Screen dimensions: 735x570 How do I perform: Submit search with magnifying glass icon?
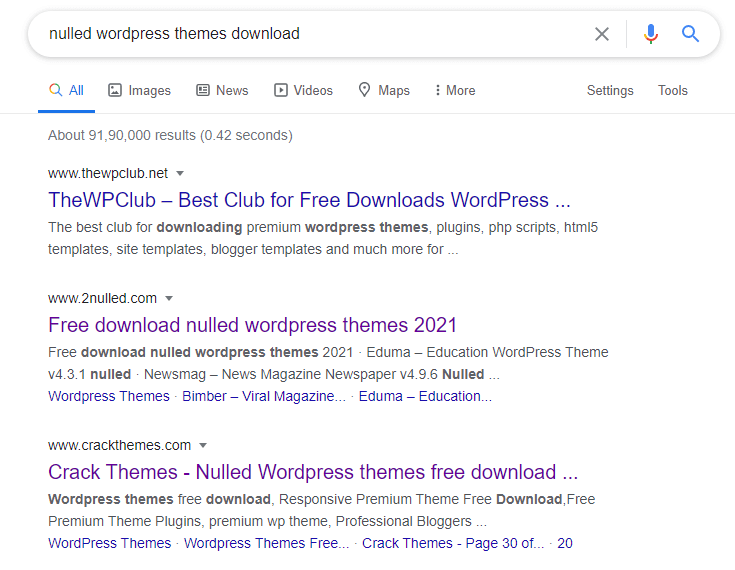click(690, 34)
